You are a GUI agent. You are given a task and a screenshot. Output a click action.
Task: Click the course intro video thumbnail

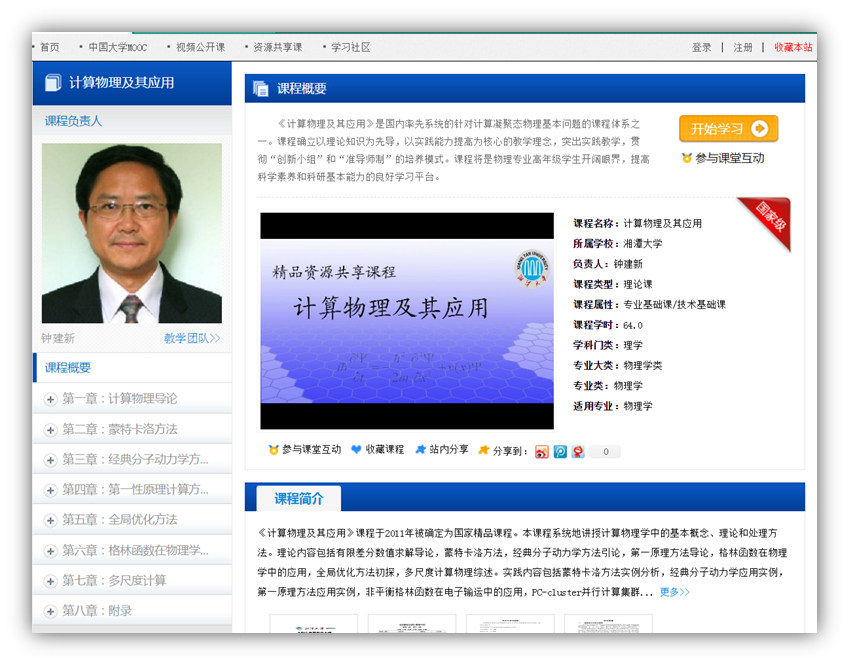[x=406, y=321]
